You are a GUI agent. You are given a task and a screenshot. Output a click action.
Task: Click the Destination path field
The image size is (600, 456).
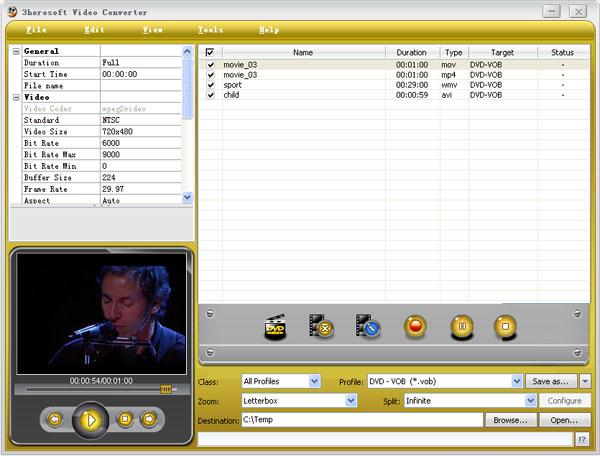(x=362, y=420)
